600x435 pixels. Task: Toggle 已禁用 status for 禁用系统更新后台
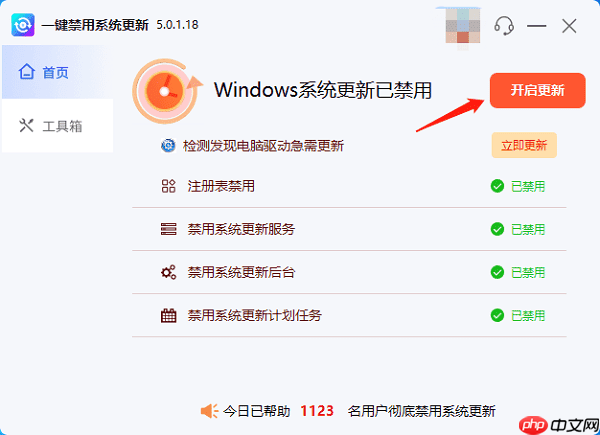(x=518, y=272)
